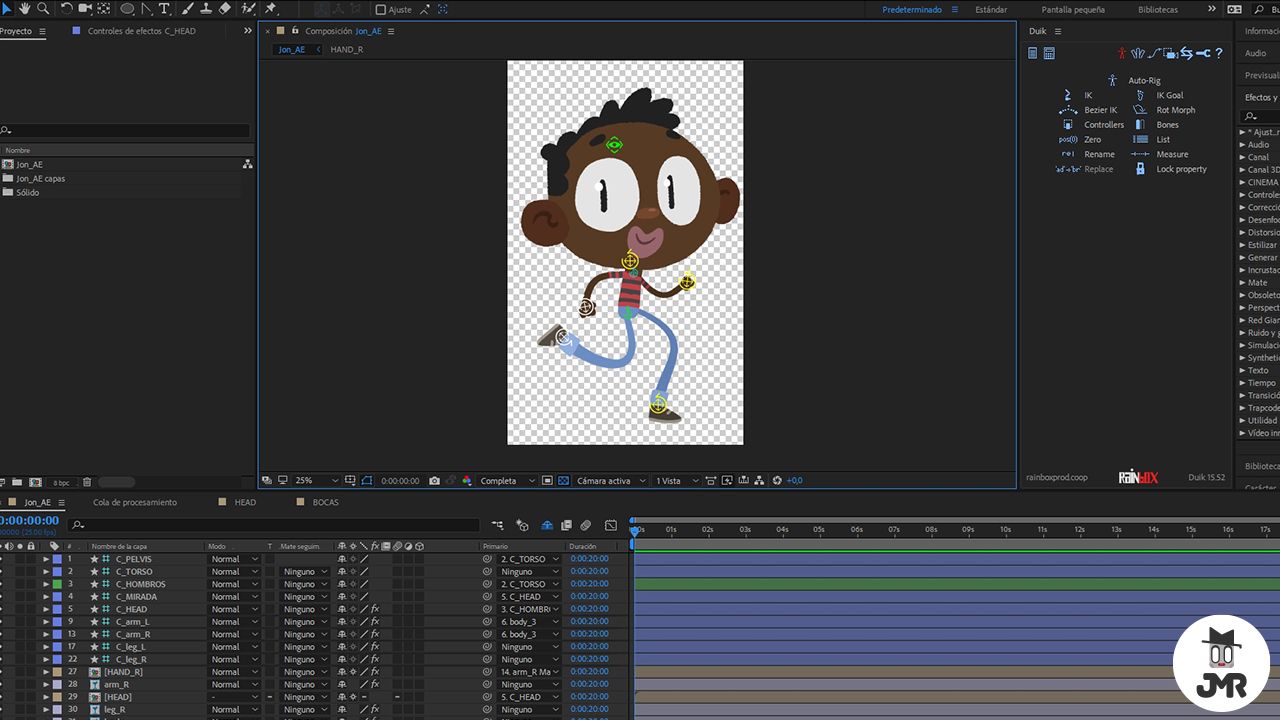
Task: Toggle transparency grid in composition viewer
Action: [x=563, y=481]
